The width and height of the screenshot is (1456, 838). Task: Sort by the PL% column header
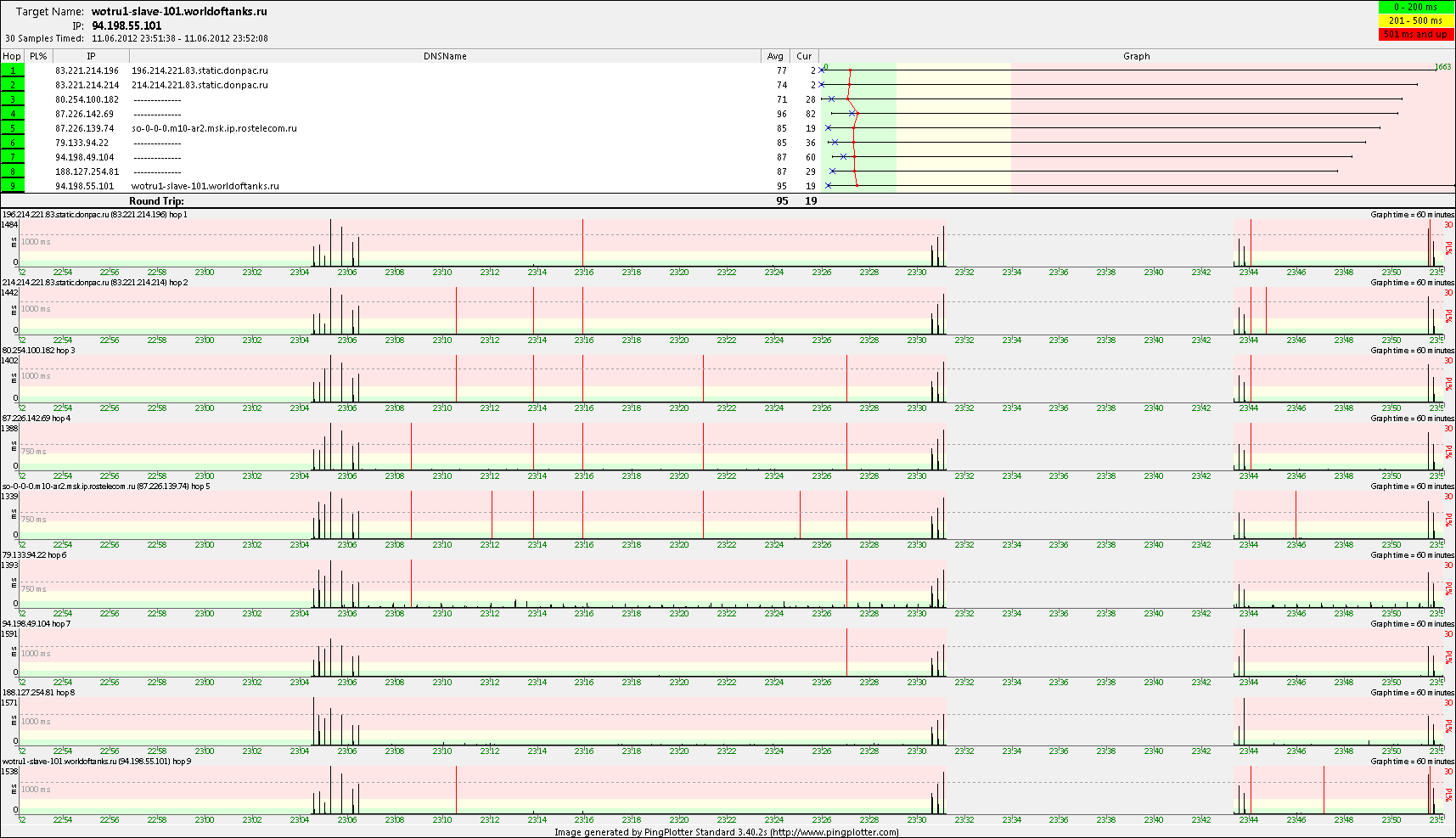pos(38,56)
